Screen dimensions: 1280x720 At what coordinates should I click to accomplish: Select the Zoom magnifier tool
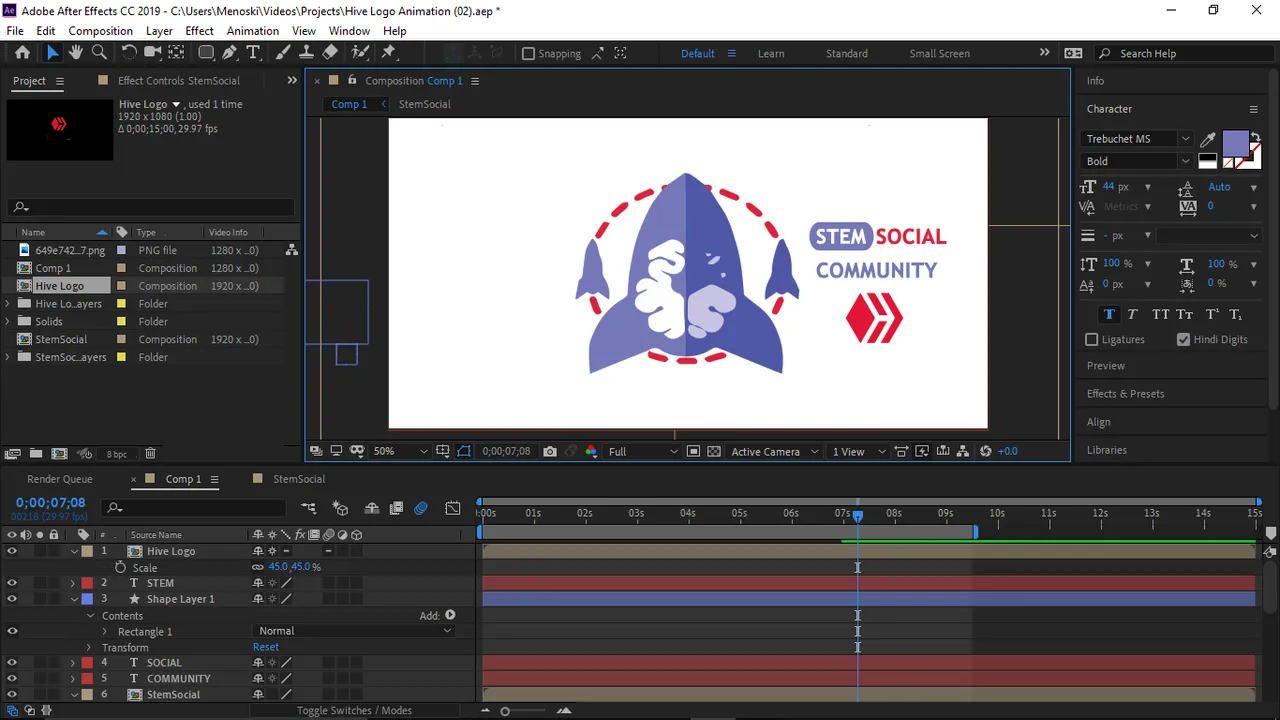(99, 53)
